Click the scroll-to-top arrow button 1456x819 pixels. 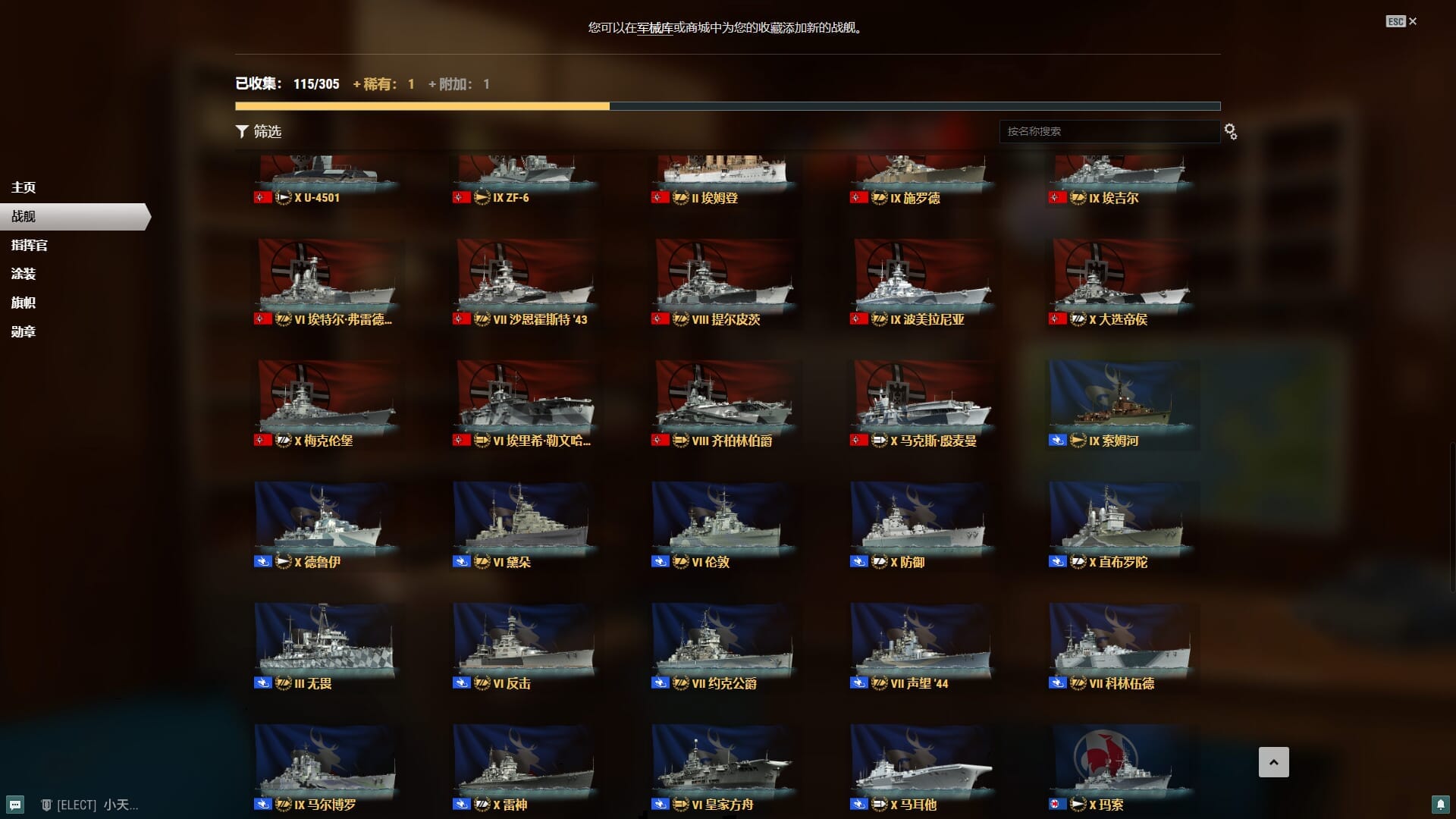click(x=1274, y=762)
